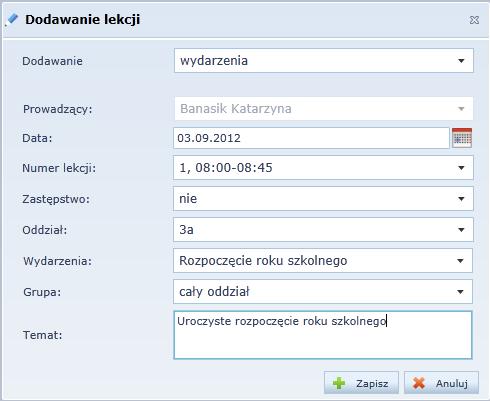Save the lesson with the Zapisz button
The height and width of the screenshot is (401, 490).
[361, 383]
